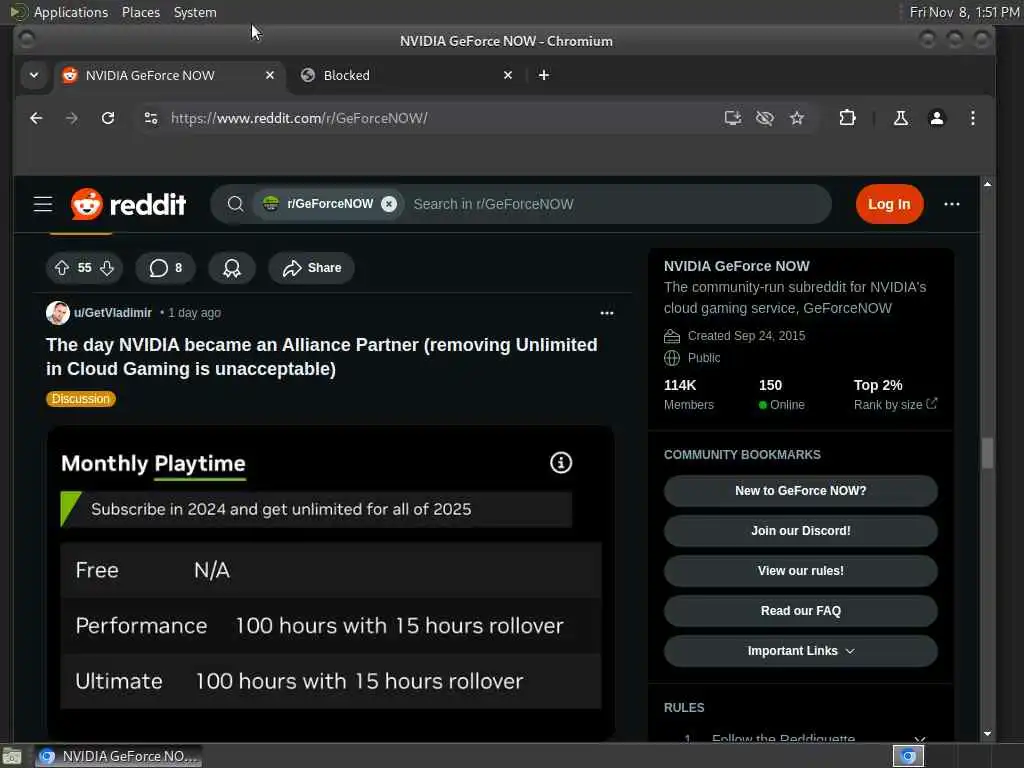1024x768 pixels.
Task: Reload the current Reddit page
Action: coord(108,118)
